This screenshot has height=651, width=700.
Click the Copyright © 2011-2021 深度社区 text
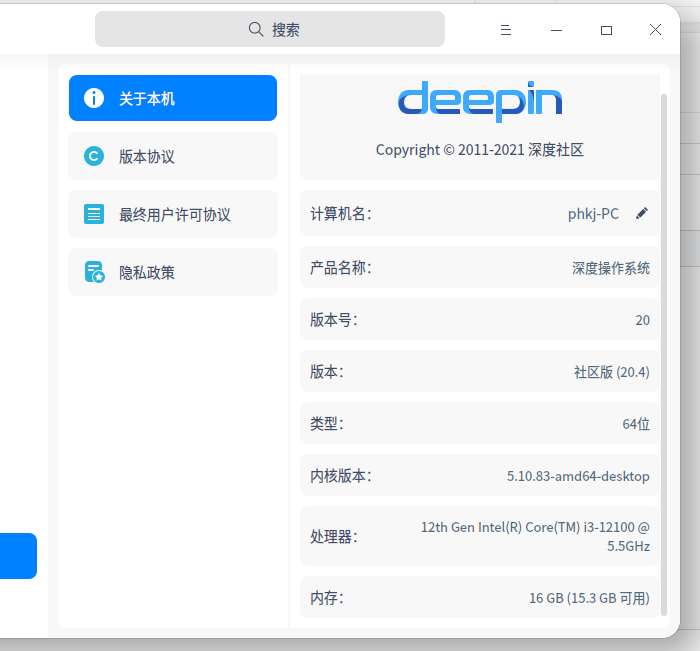tap(480, 150)
